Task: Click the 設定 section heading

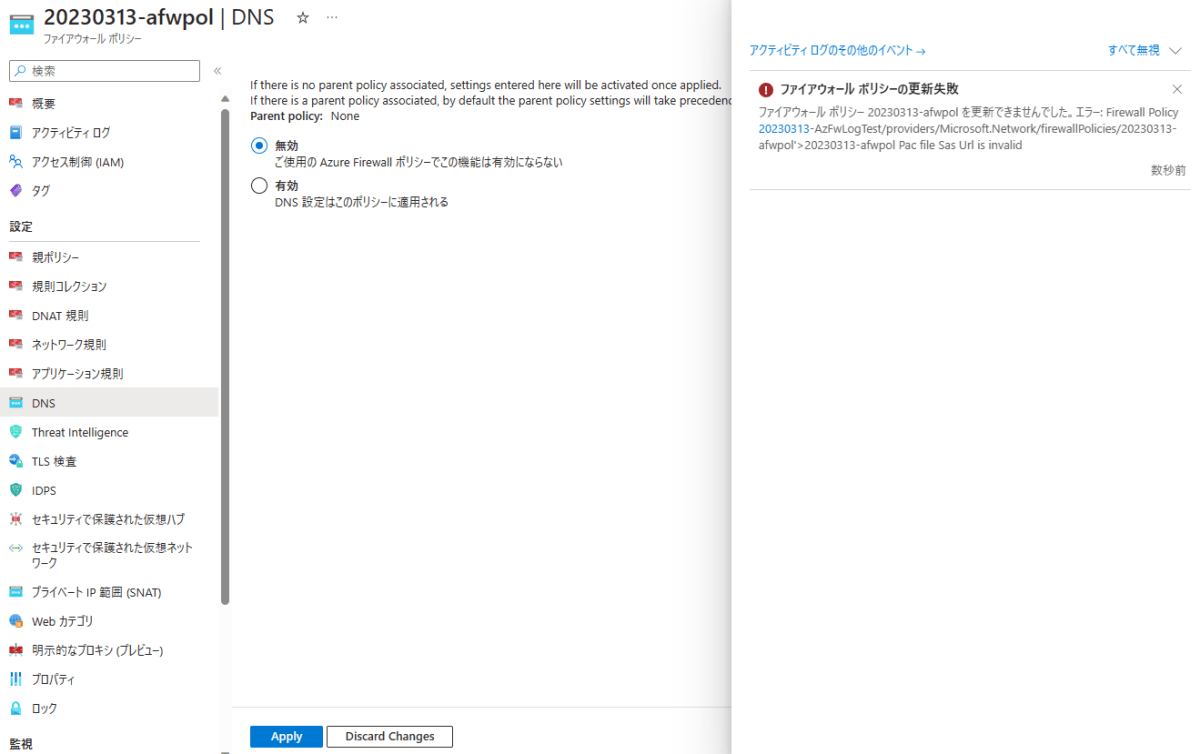Action: tap(21, 227)
